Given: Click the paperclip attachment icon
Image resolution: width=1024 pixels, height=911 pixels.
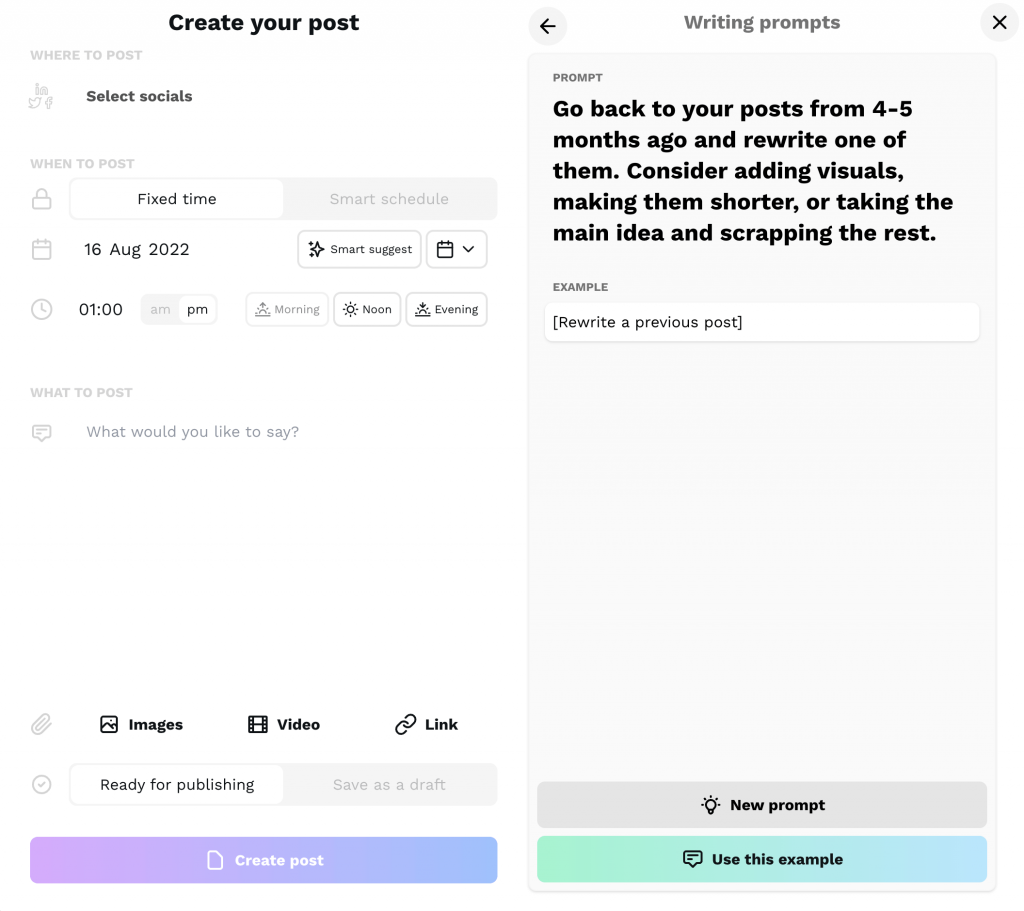Looking at the screenshot, I should pos(41,724).
